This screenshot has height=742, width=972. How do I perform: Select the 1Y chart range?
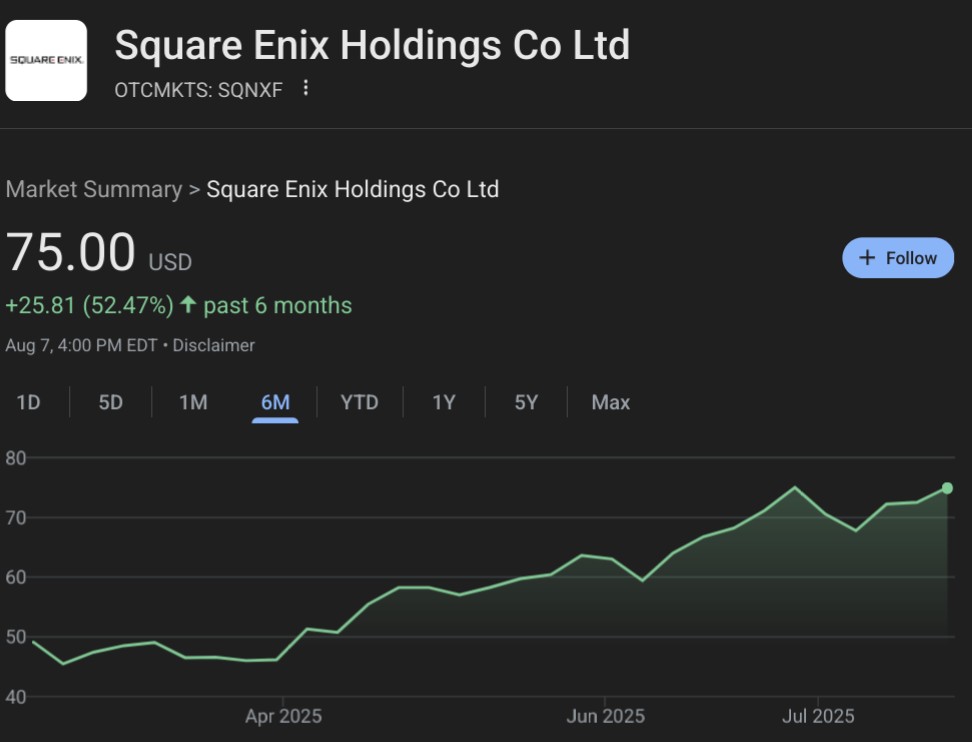pos(444,402)
